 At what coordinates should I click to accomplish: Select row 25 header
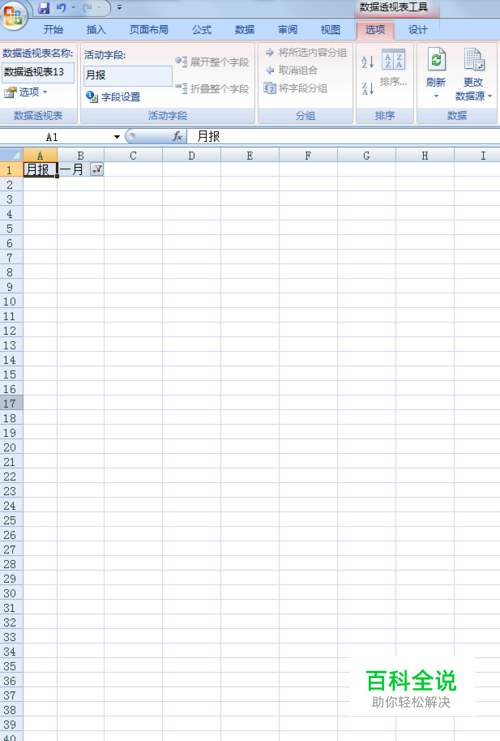[9, 520]
